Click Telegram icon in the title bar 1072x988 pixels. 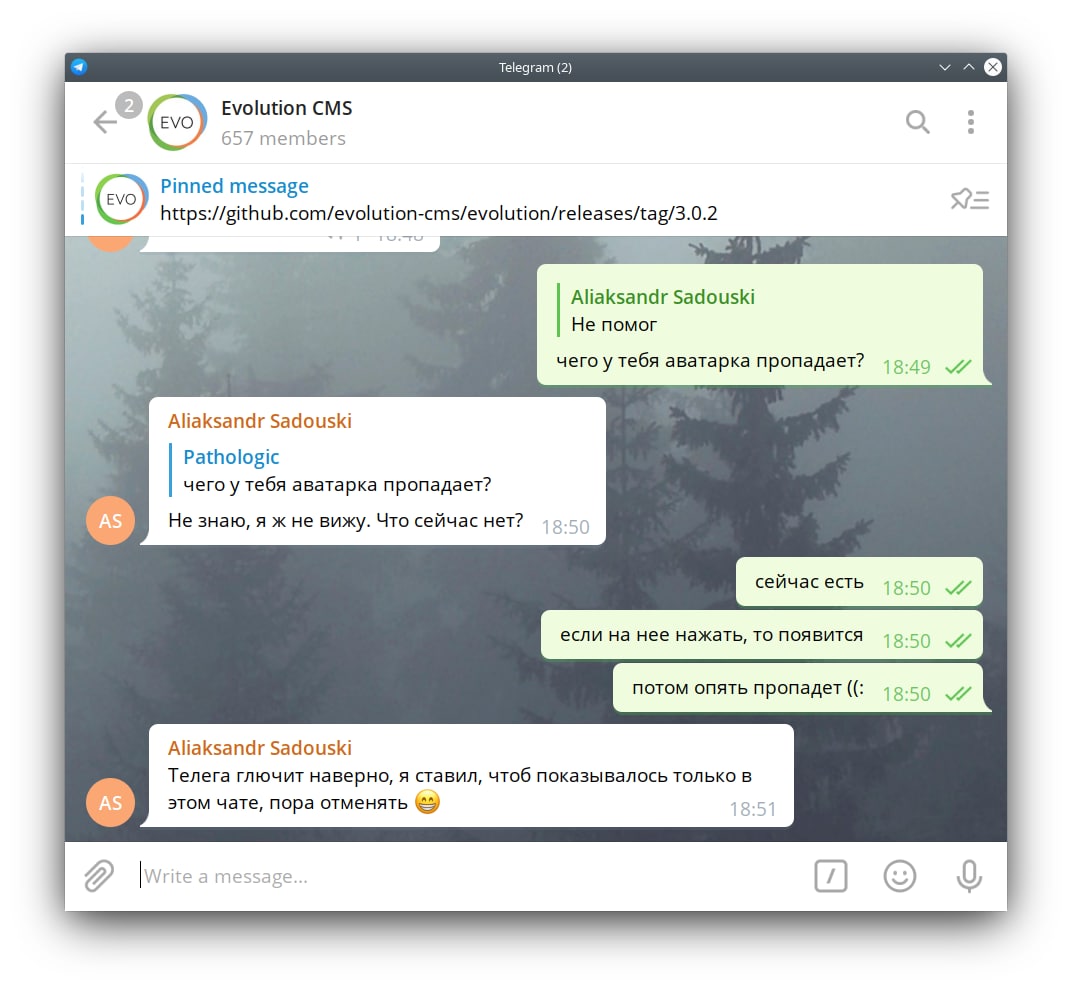(x=79, y=67)
